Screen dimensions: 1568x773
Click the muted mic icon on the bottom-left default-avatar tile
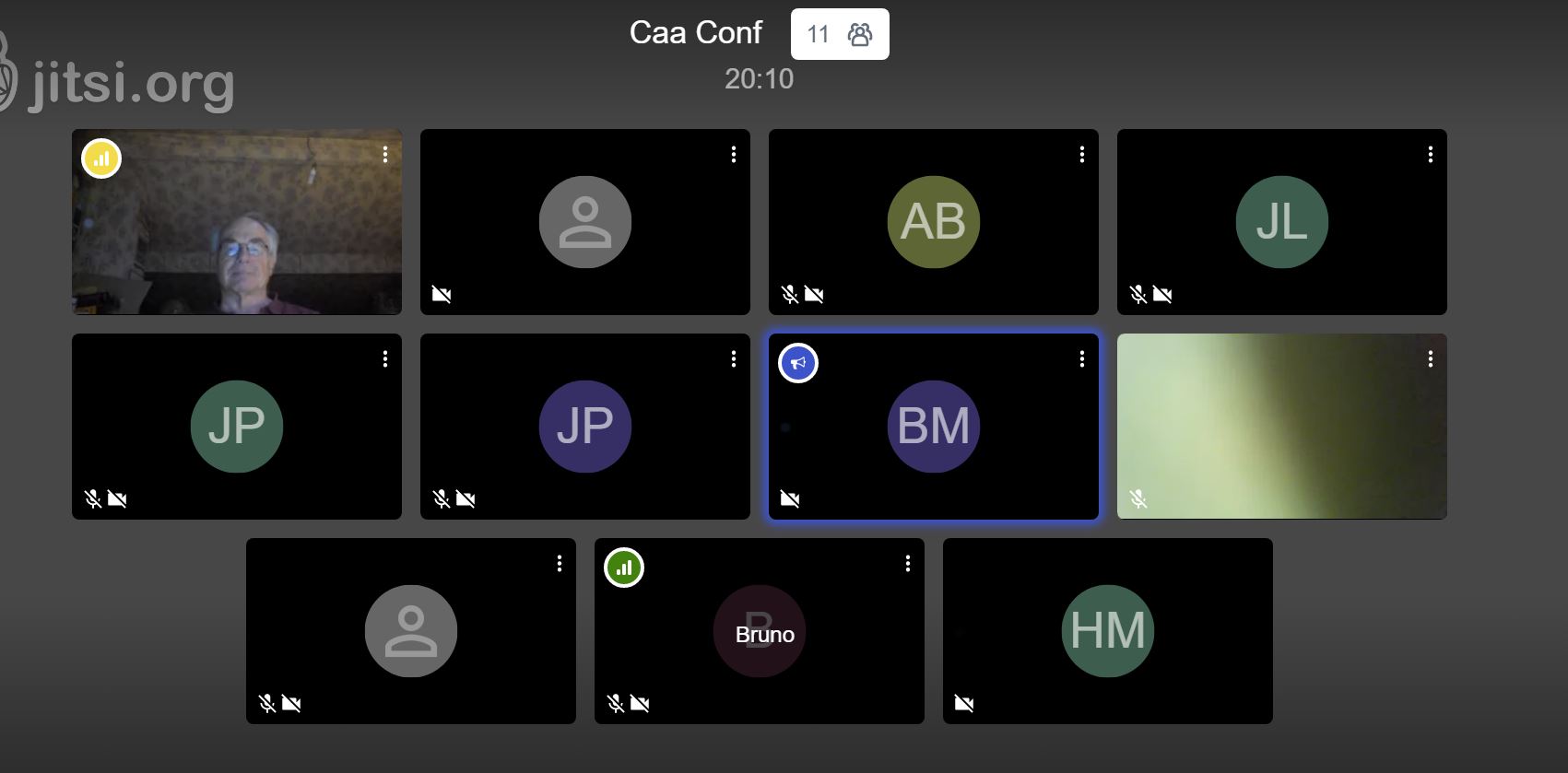coord(267,704)
